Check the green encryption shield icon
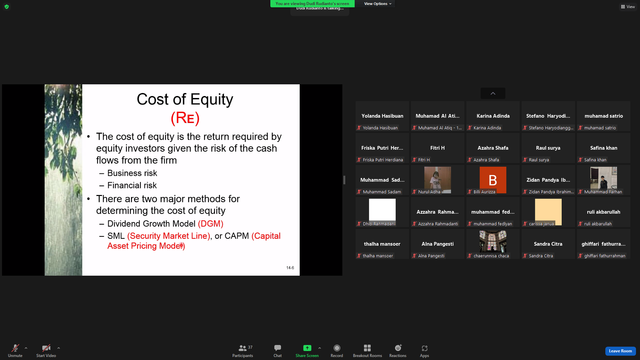Image resolution: width=640 pixels, height=360 pixels. (7, 7)
